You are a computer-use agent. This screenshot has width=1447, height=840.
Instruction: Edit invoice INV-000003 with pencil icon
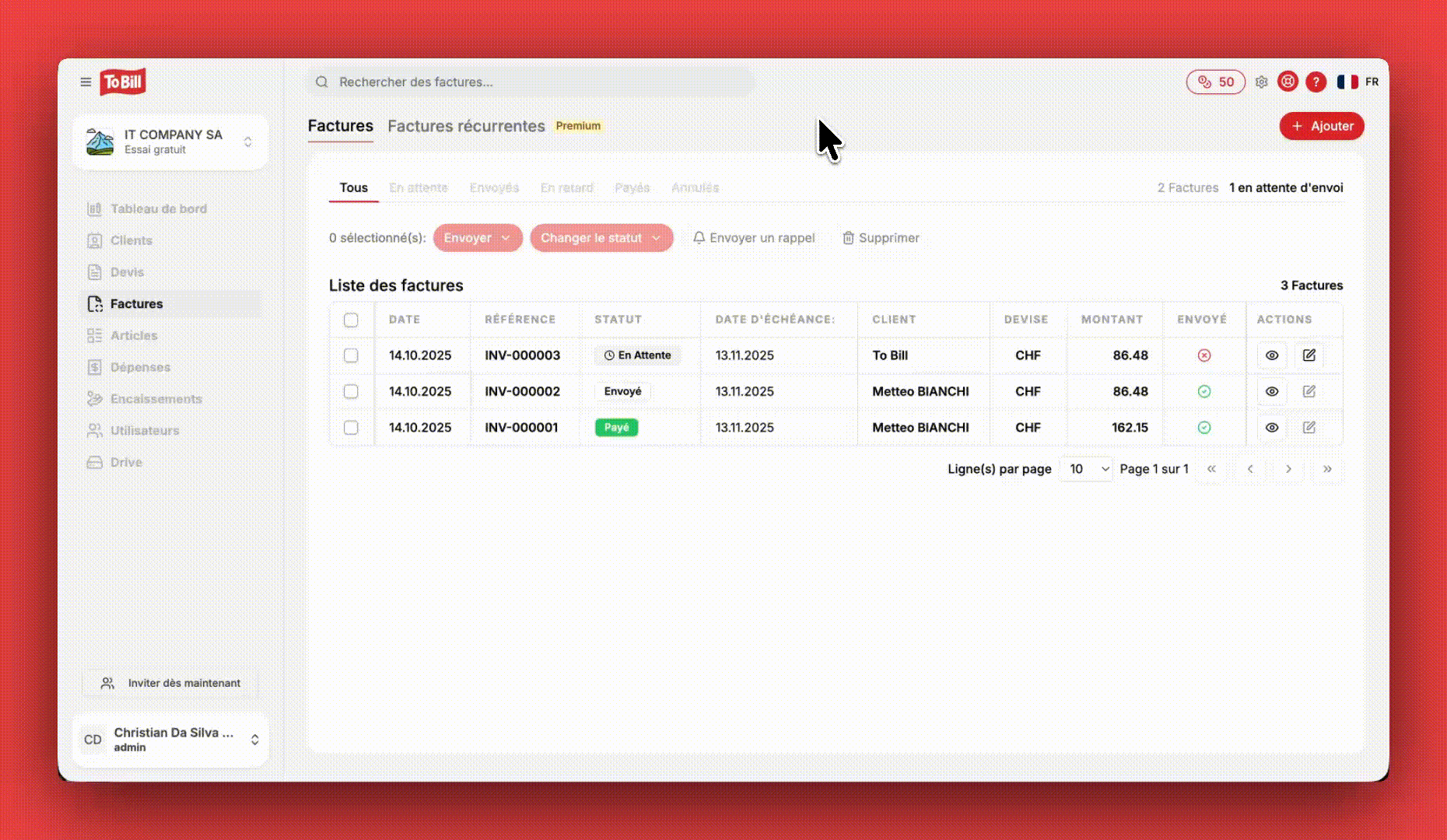tap(1309, 355)
